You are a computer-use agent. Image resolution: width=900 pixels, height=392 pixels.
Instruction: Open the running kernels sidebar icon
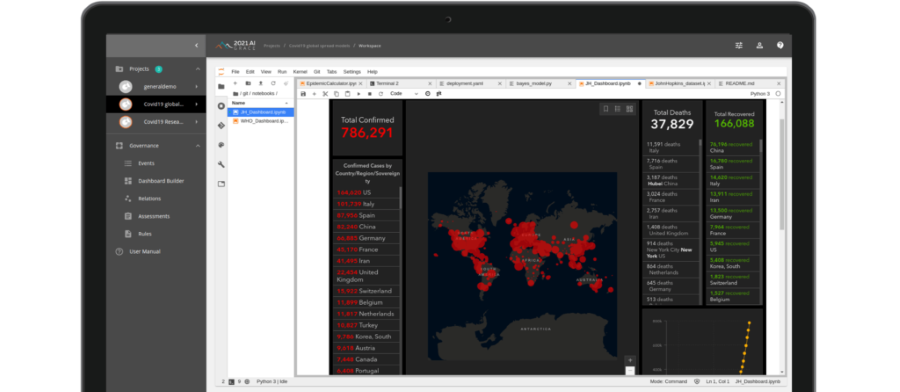221,106
